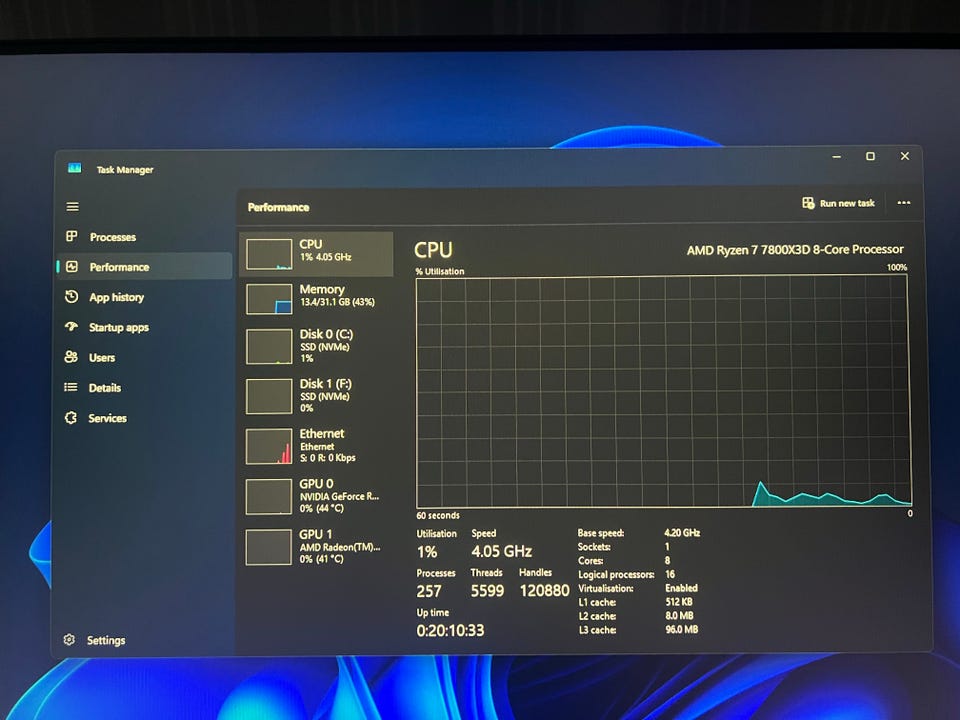Click the Up time value 0:20:10:33

coord(450,631)
